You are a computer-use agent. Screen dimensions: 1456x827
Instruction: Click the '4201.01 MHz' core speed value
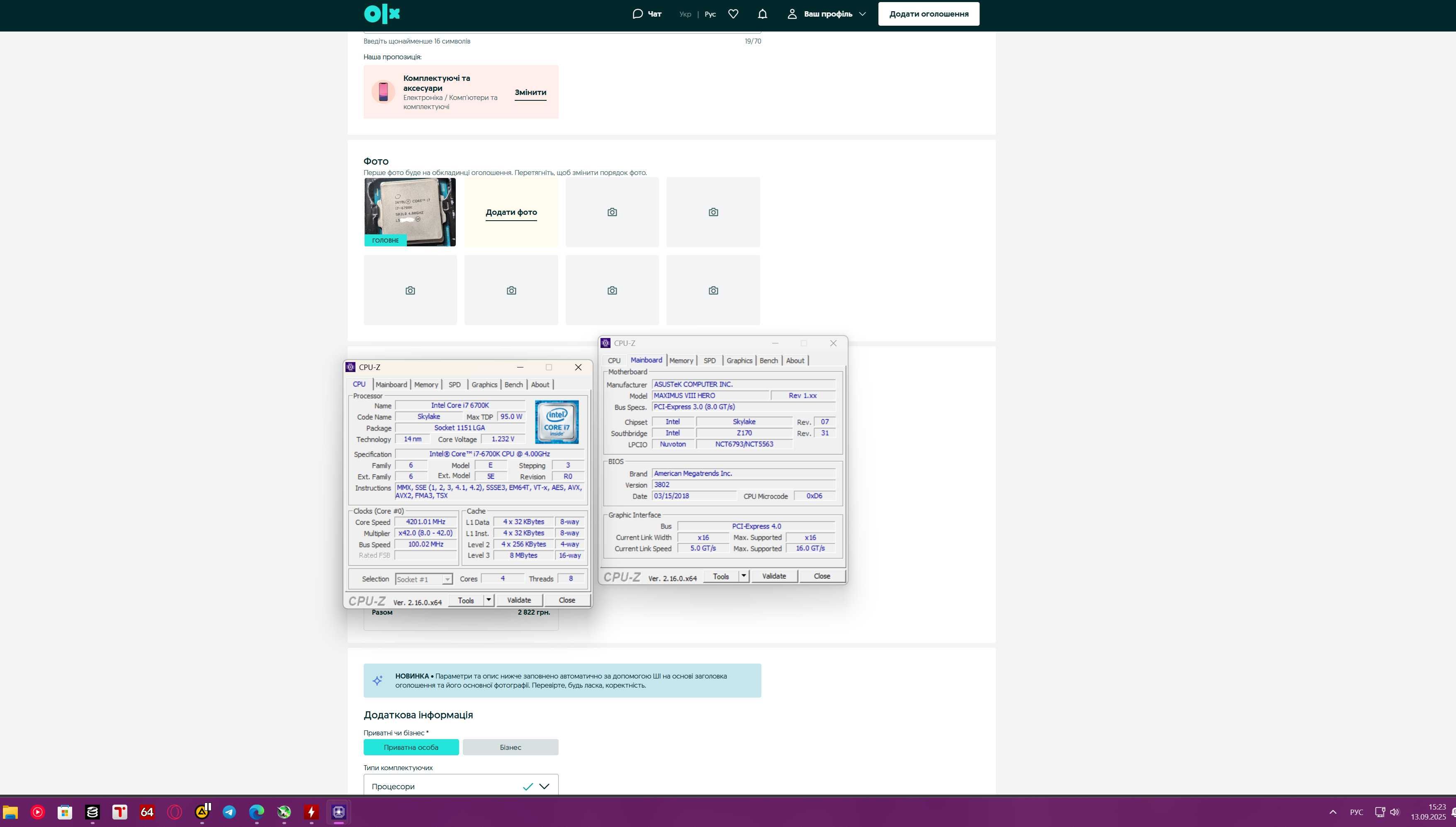(x=425, y=522)
